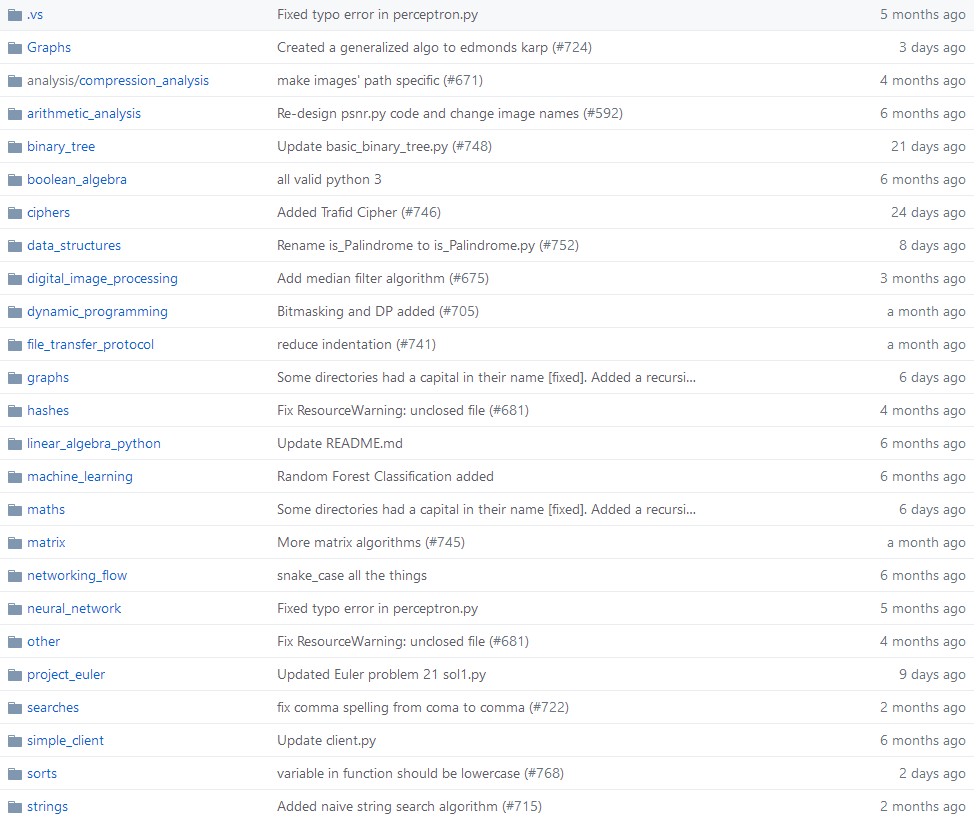This screenshot has width=974, height=819.
Task: Open the file_transfer_protocol directory
Action: point(90,344)
